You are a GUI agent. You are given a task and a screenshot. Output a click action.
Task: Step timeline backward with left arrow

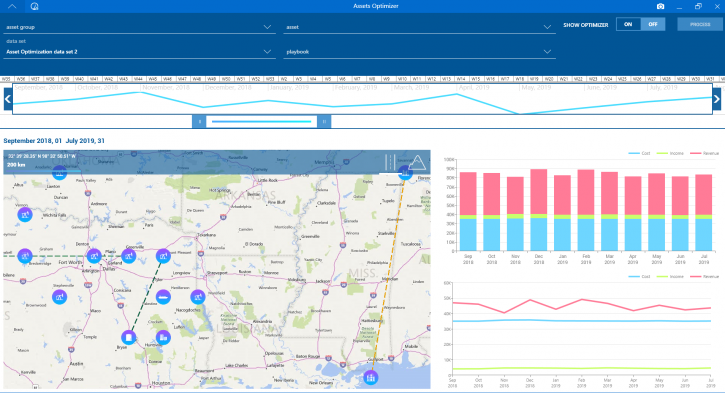point(8,99)
